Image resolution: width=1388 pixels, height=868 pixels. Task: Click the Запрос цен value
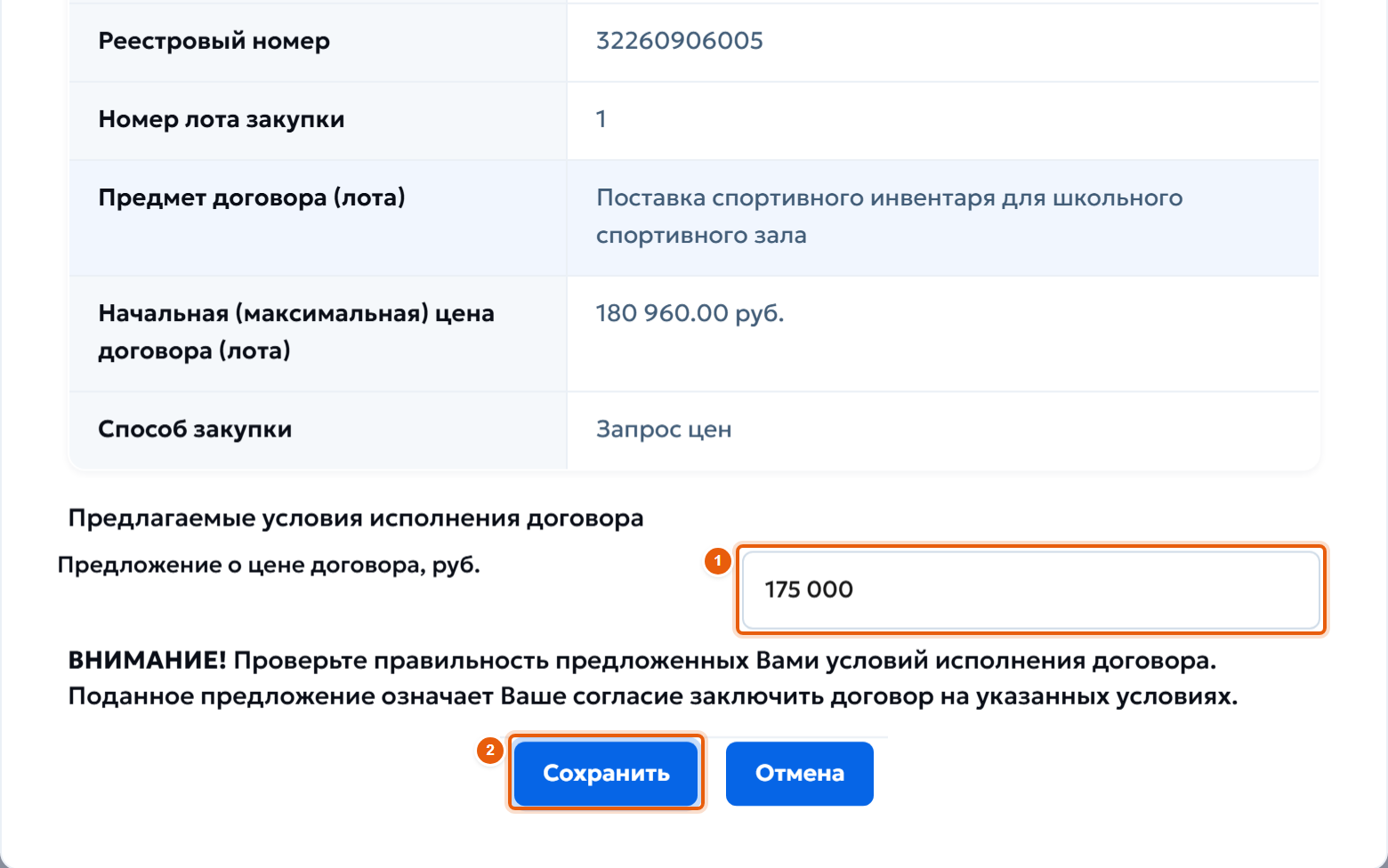pyautogui.click(x=664, y=430)
